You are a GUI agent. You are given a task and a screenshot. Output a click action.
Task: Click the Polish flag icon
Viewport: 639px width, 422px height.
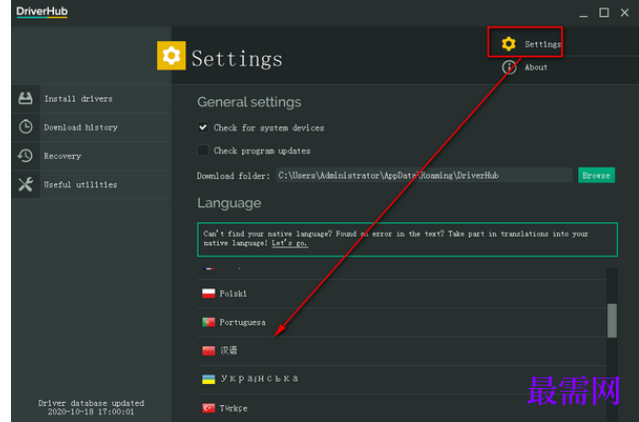[208, 293]
